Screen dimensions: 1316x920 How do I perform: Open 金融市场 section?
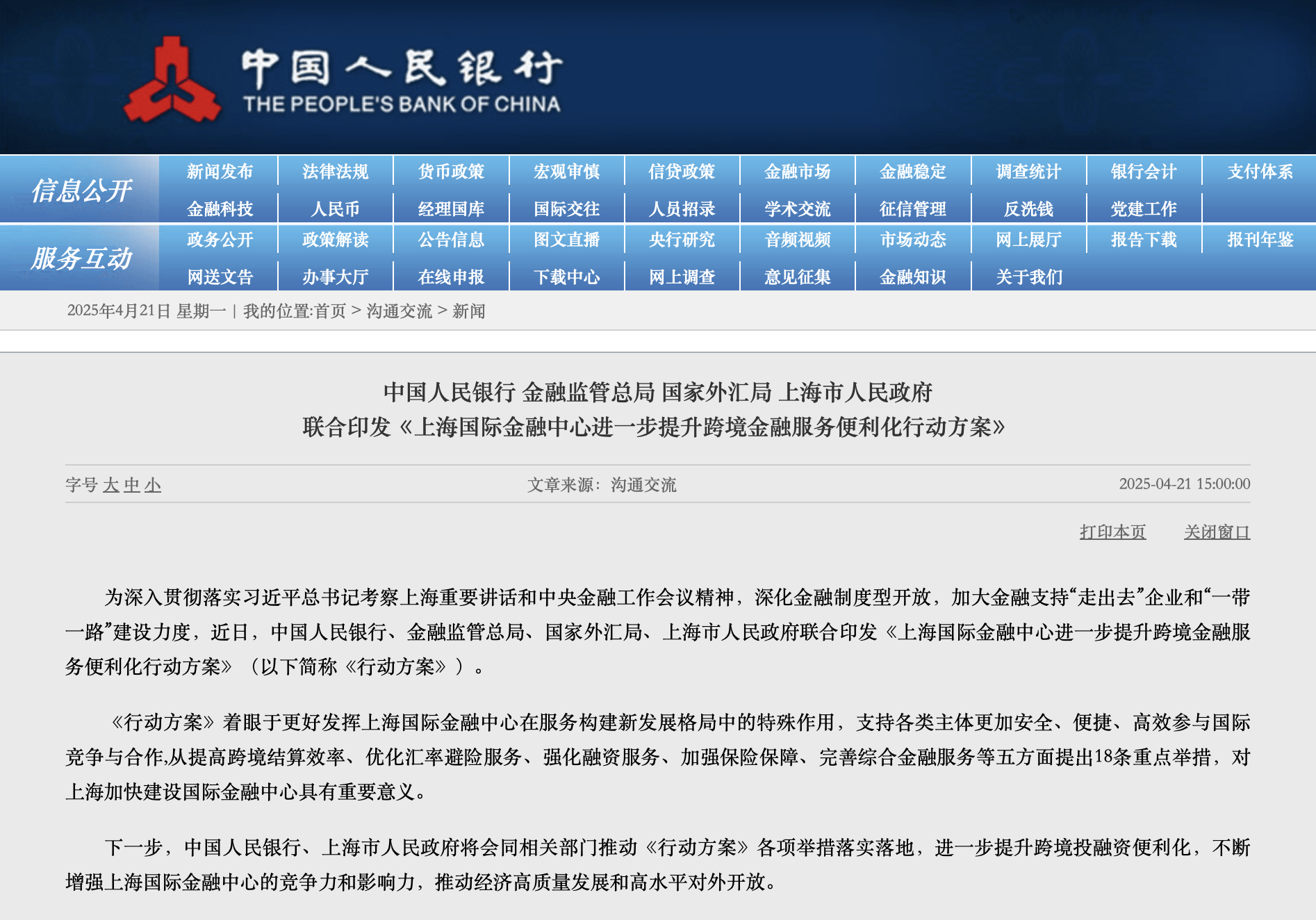[x=797, y=172]
